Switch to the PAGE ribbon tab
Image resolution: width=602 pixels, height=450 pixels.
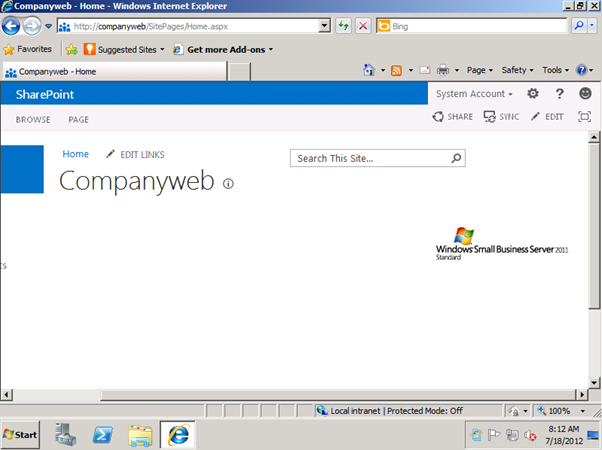[x=79, y=120]
